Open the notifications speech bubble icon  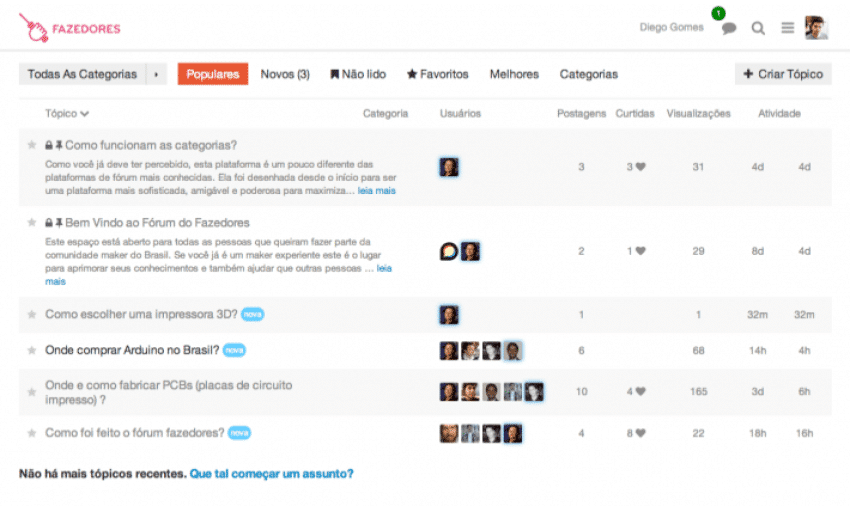(729, 28)
